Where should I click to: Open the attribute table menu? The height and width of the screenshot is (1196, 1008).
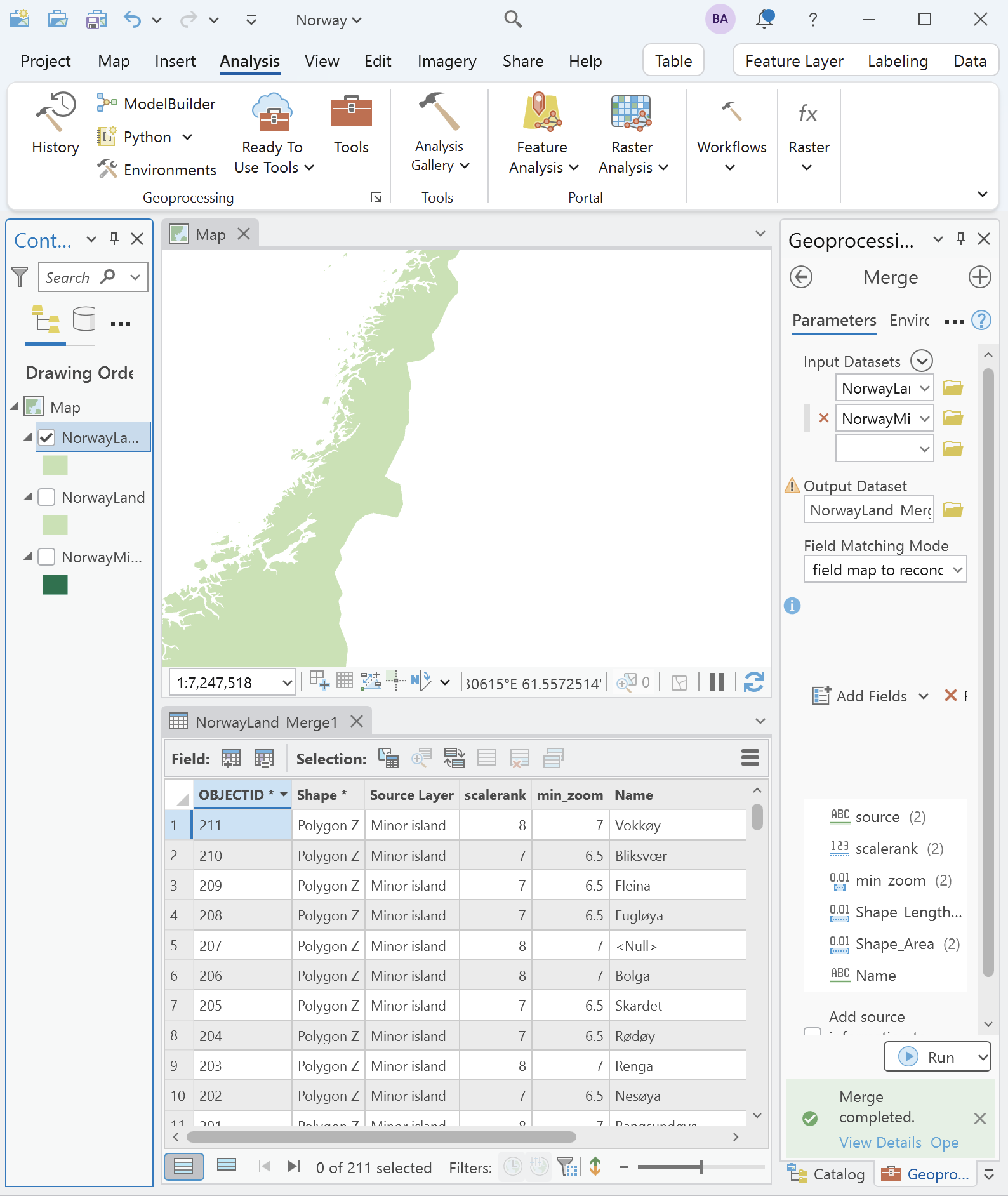pyautogui.click(x=750, y=757)
